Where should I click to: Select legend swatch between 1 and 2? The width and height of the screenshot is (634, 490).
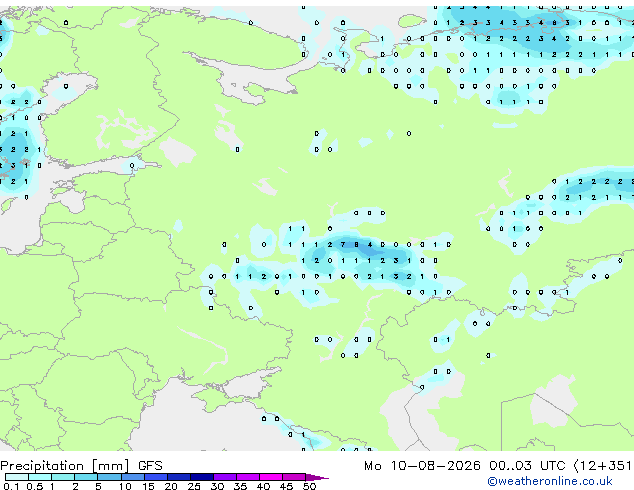pyautogui.click(x=63, y=477)
